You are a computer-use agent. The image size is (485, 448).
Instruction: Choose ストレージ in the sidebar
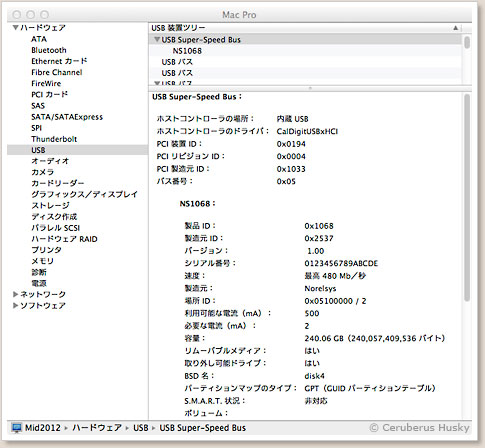point(50,205)
